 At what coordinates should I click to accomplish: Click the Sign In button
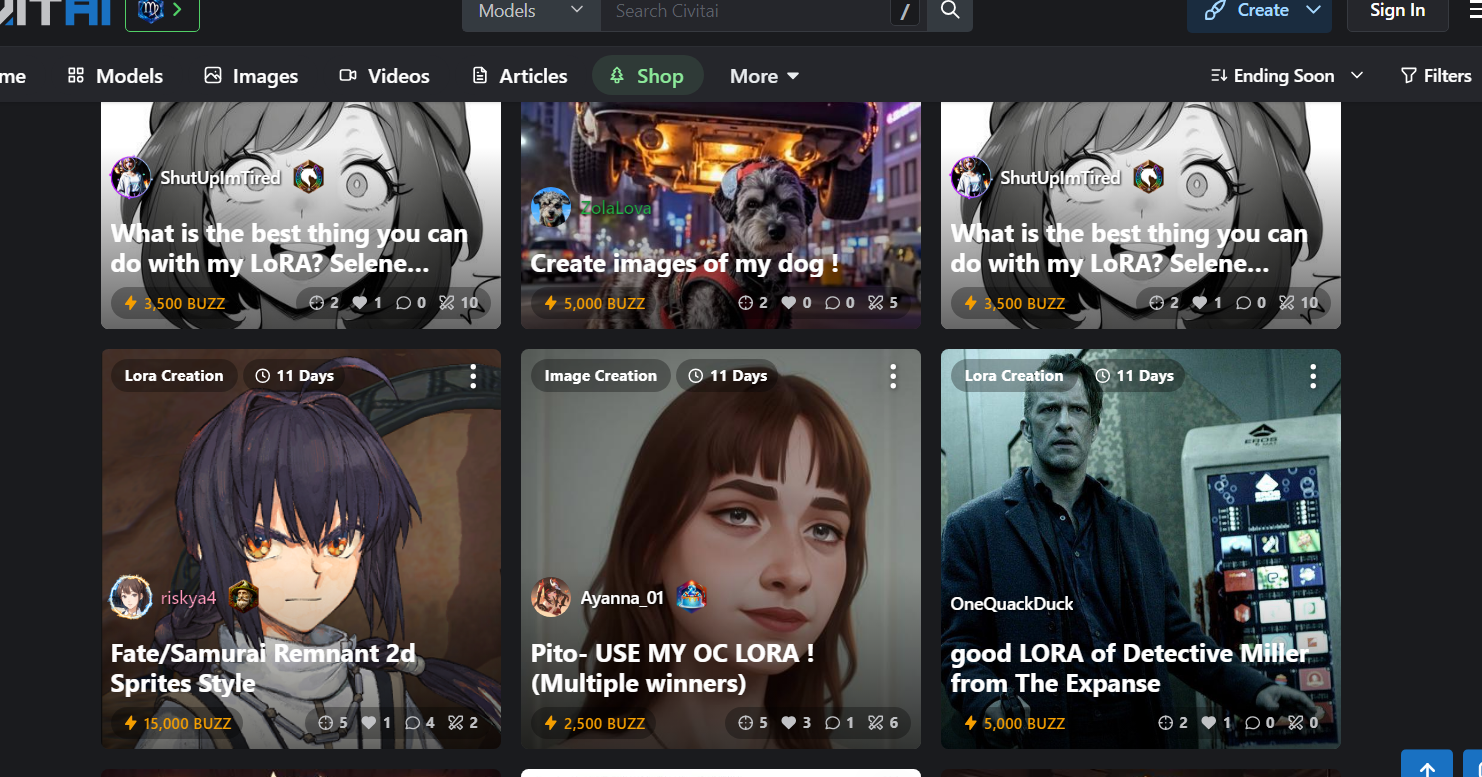(x=1397, y=11)
